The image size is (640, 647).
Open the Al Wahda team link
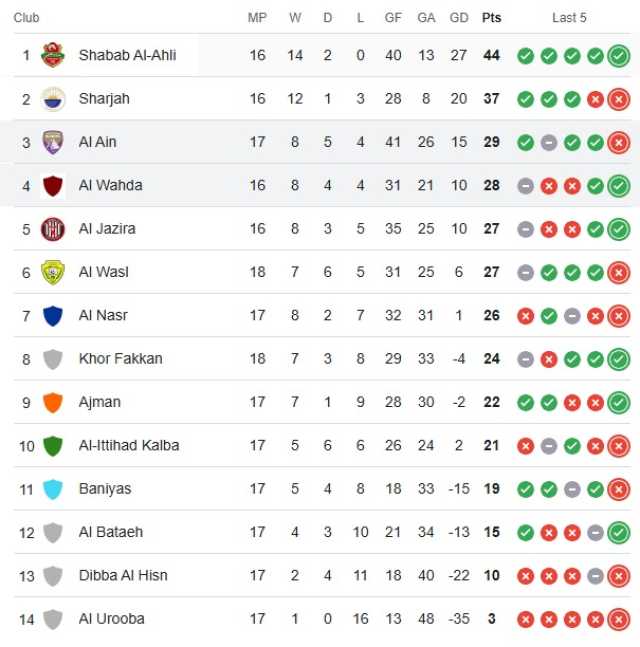111,185
